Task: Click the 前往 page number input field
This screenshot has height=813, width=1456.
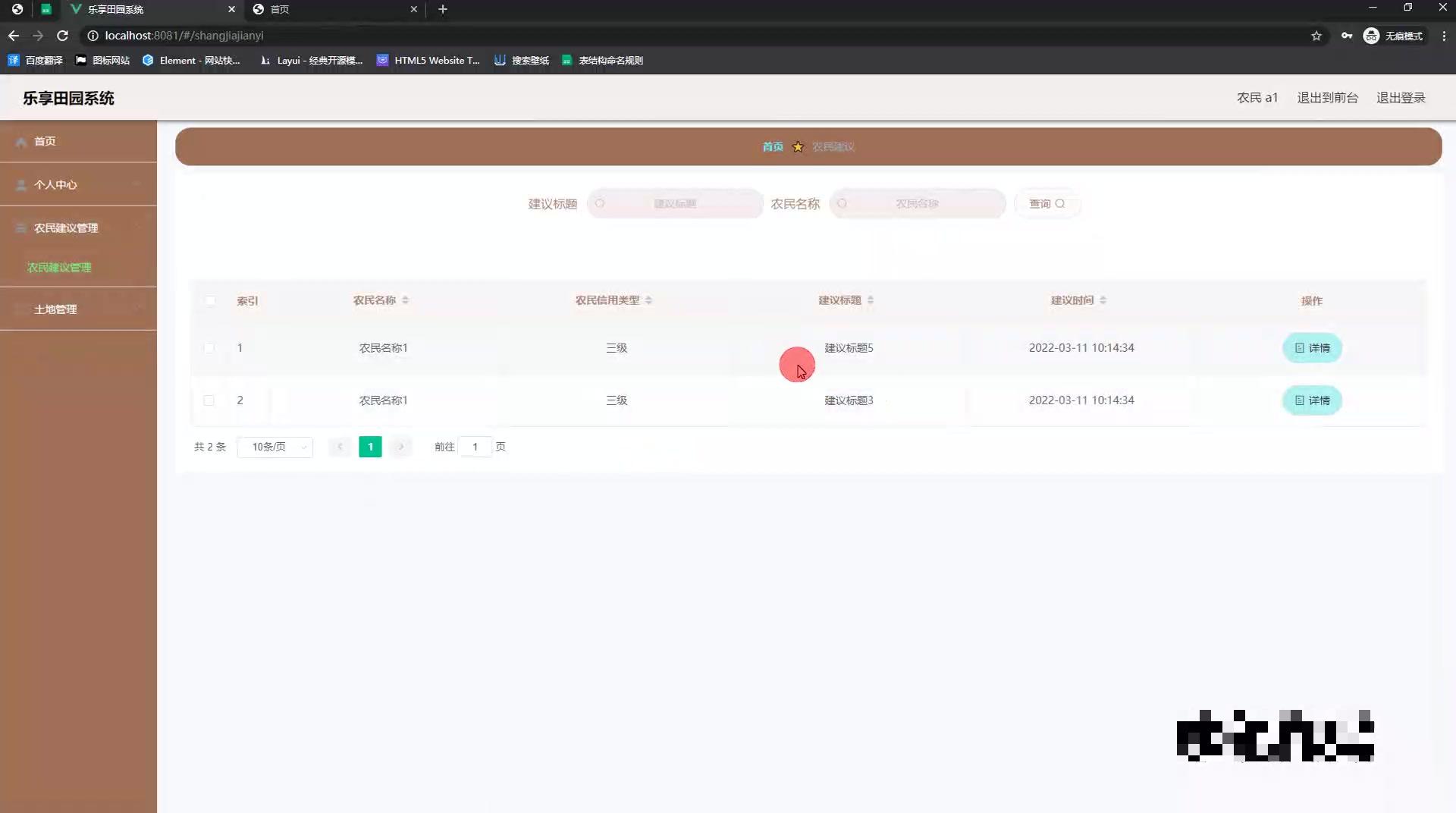Action: [x=475, y=447]
